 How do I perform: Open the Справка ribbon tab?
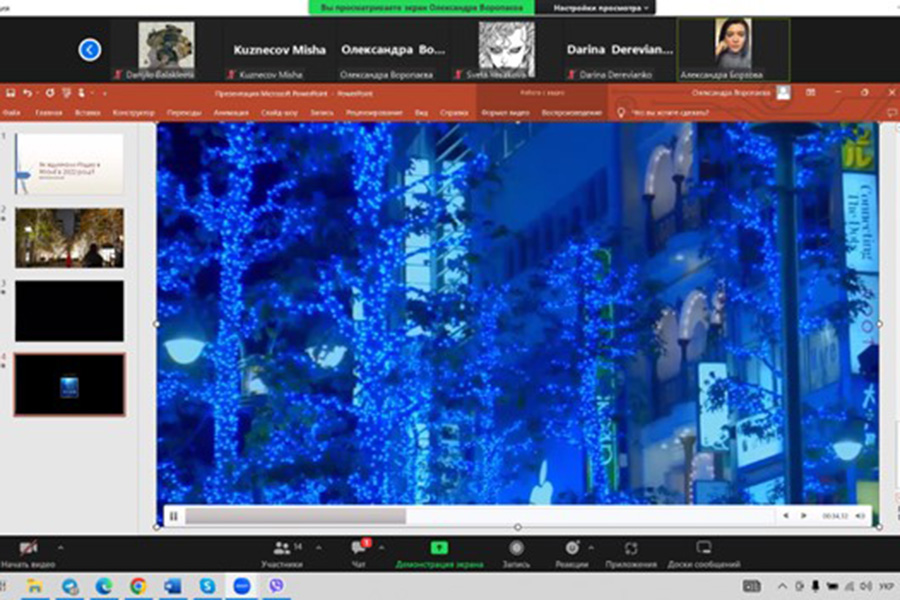(x=454, y=113)
